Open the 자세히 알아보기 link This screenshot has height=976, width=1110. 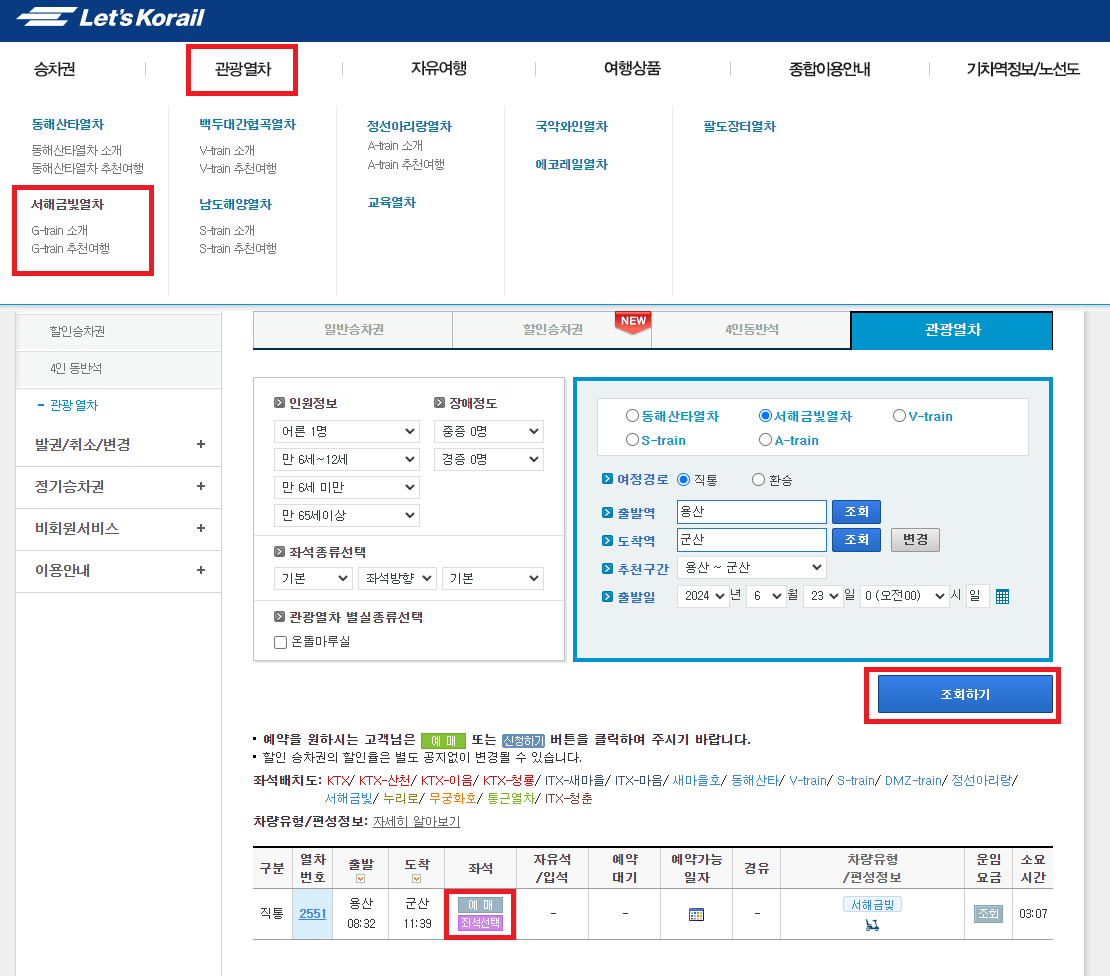click(416, 822)
